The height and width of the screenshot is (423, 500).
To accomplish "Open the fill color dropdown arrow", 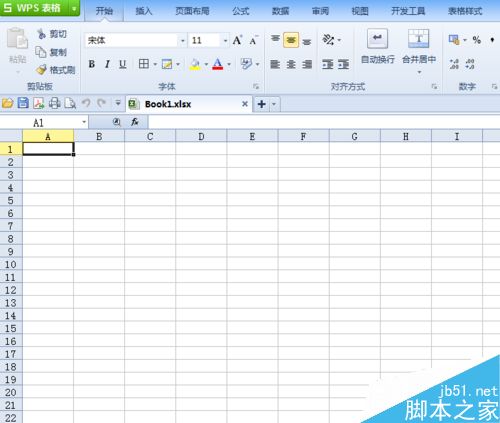I will [206, 64].
